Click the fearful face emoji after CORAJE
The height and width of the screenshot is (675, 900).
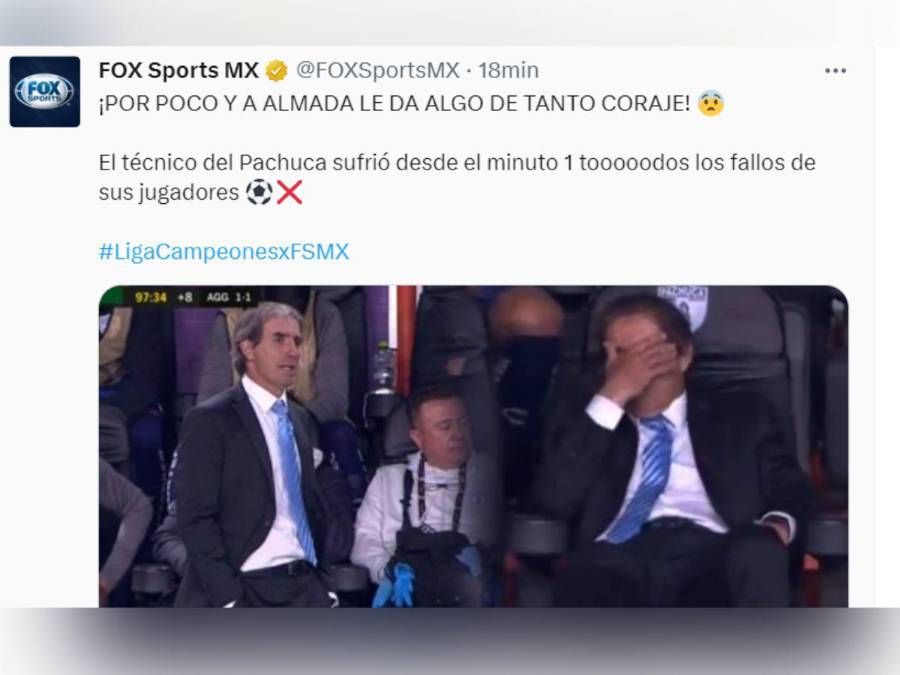coord(711,103)
